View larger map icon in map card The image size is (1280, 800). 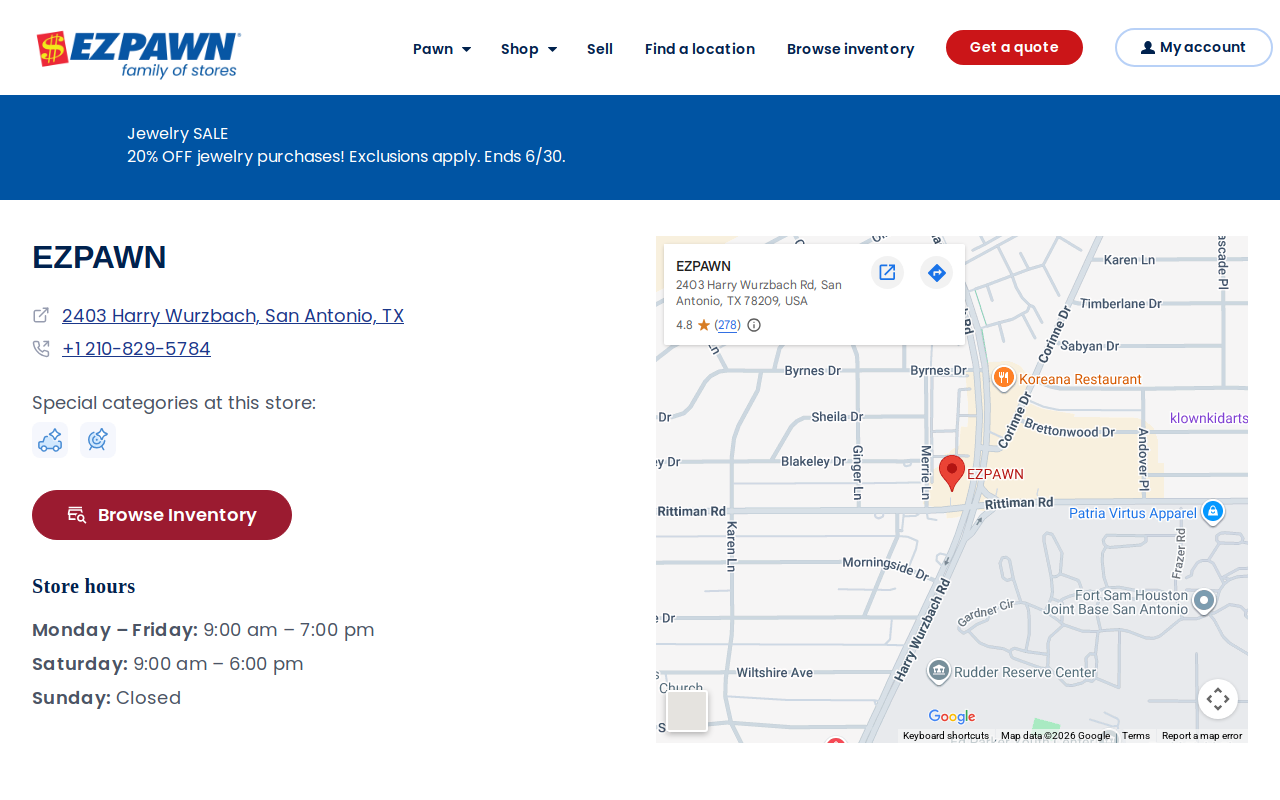point(887,272)
